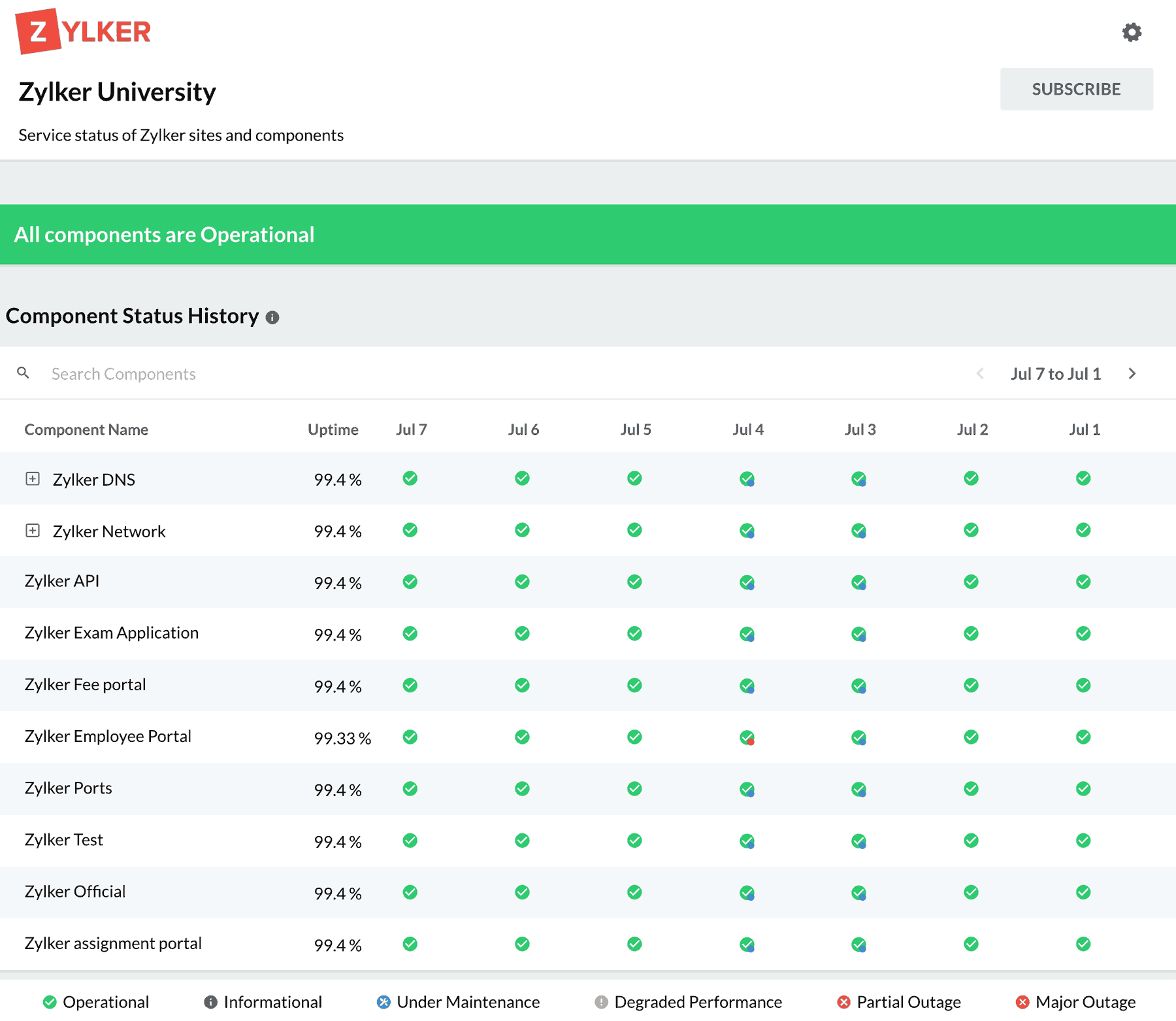
Task: Click the settings gear icon
Action: (1132, 31)
